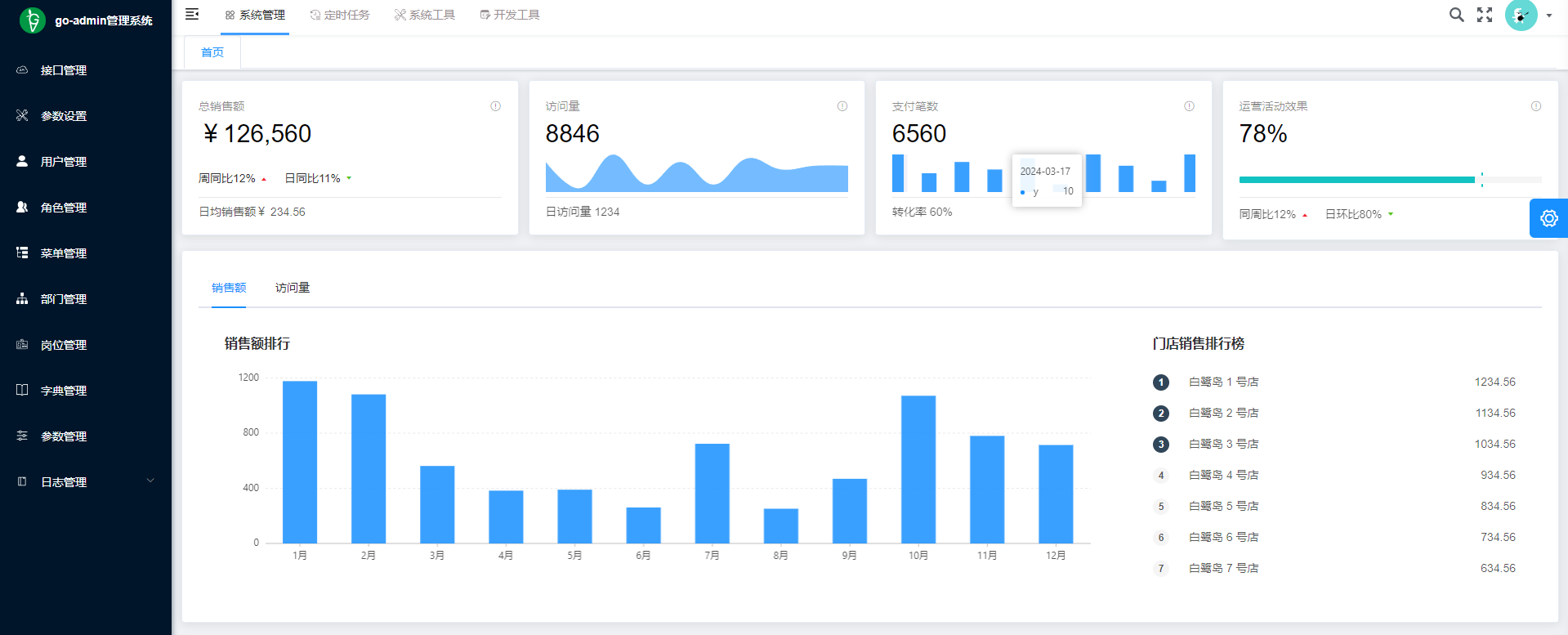This screenshot has width=1568, height=635.
Task: Collapse the sidebar with hamburger icon
Action: pos(192,14)
